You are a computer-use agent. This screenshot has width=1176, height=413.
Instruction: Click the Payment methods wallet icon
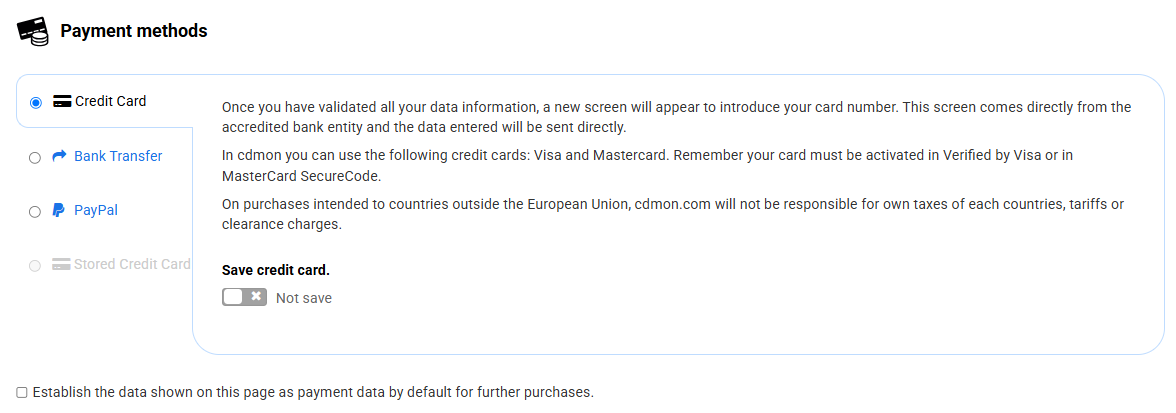pos(33,31)
